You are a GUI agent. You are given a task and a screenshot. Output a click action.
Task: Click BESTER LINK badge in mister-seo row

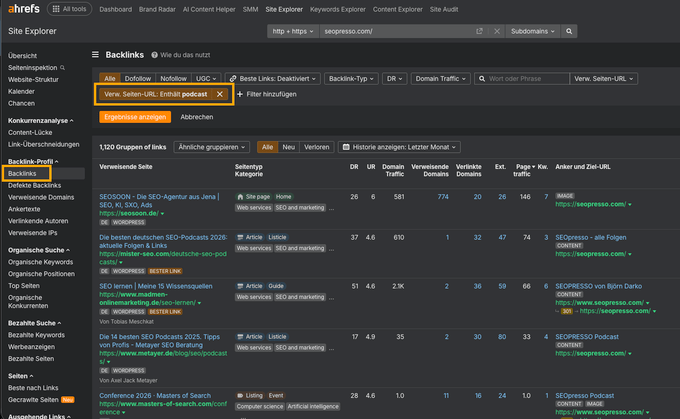pos(165,271)
